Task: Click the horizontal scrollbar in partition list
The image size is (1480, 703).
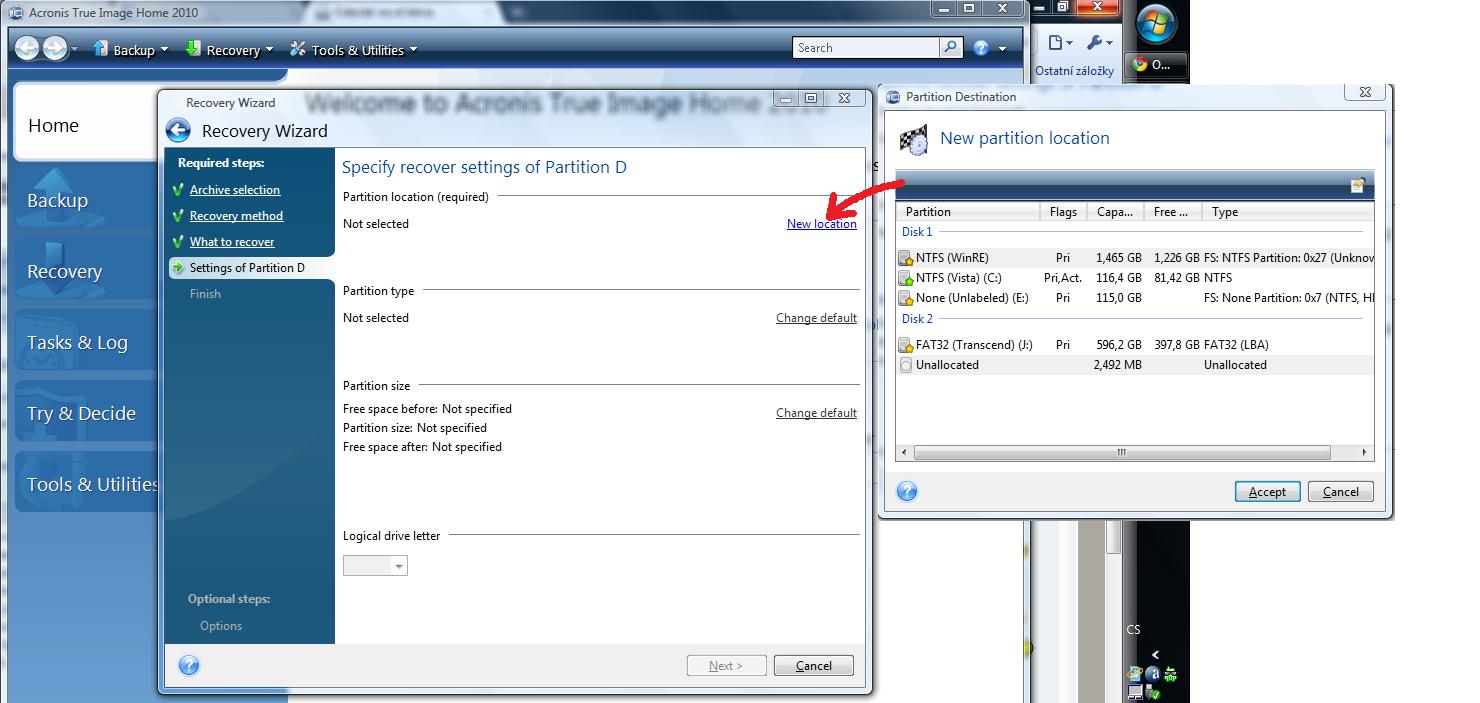Action: (x=1122, y=453)
